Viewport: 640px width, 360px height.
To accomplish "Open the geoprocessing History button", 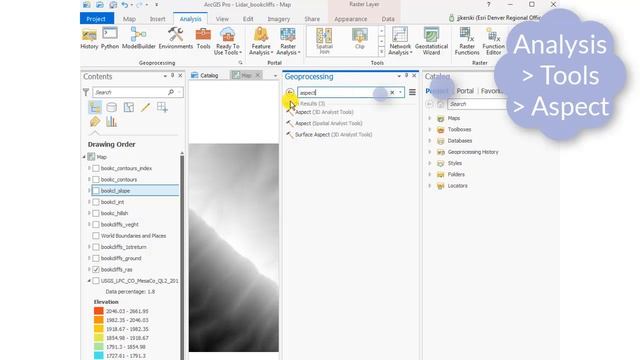I will pyautogui.click(x=89, y=39).
